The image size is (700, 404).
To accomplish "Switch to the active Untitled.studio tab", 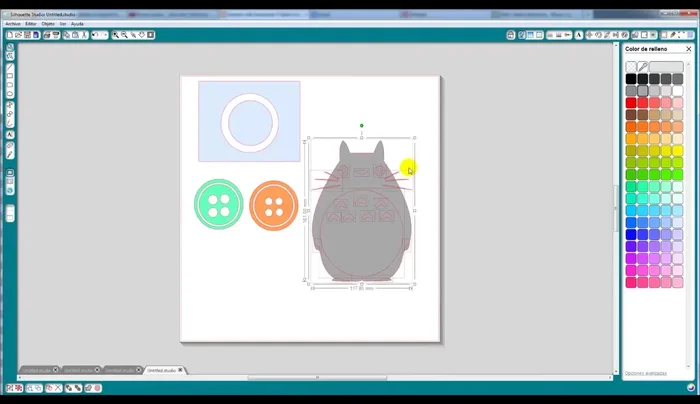I will pyautogui.click(x=161, y=370).
